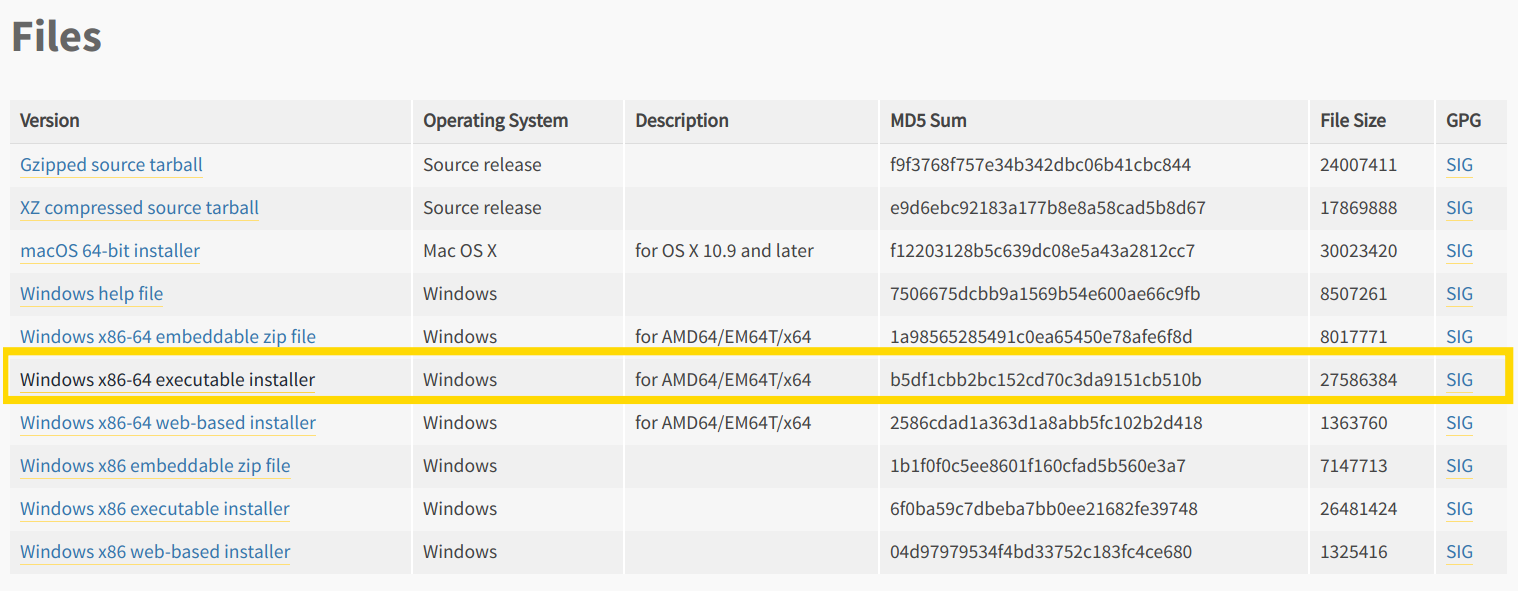The image size is (1518, 591).
Task: Click the macOS 64-bit installer link
Action: point(110,251)
